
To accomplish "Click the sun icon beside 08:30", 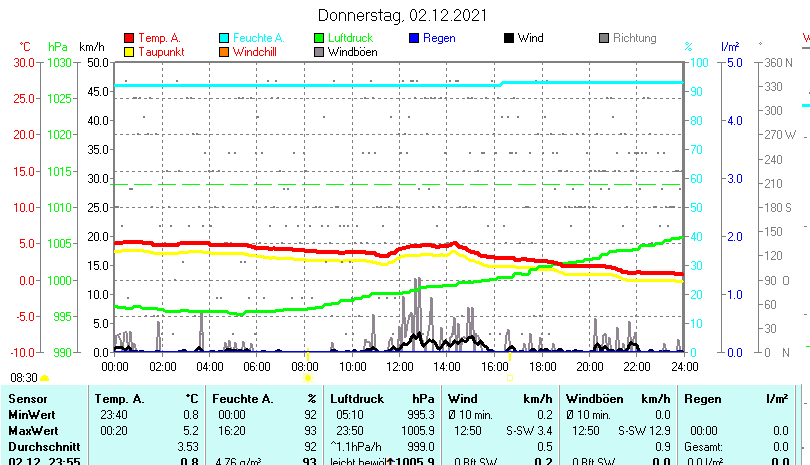I will 45,378.
